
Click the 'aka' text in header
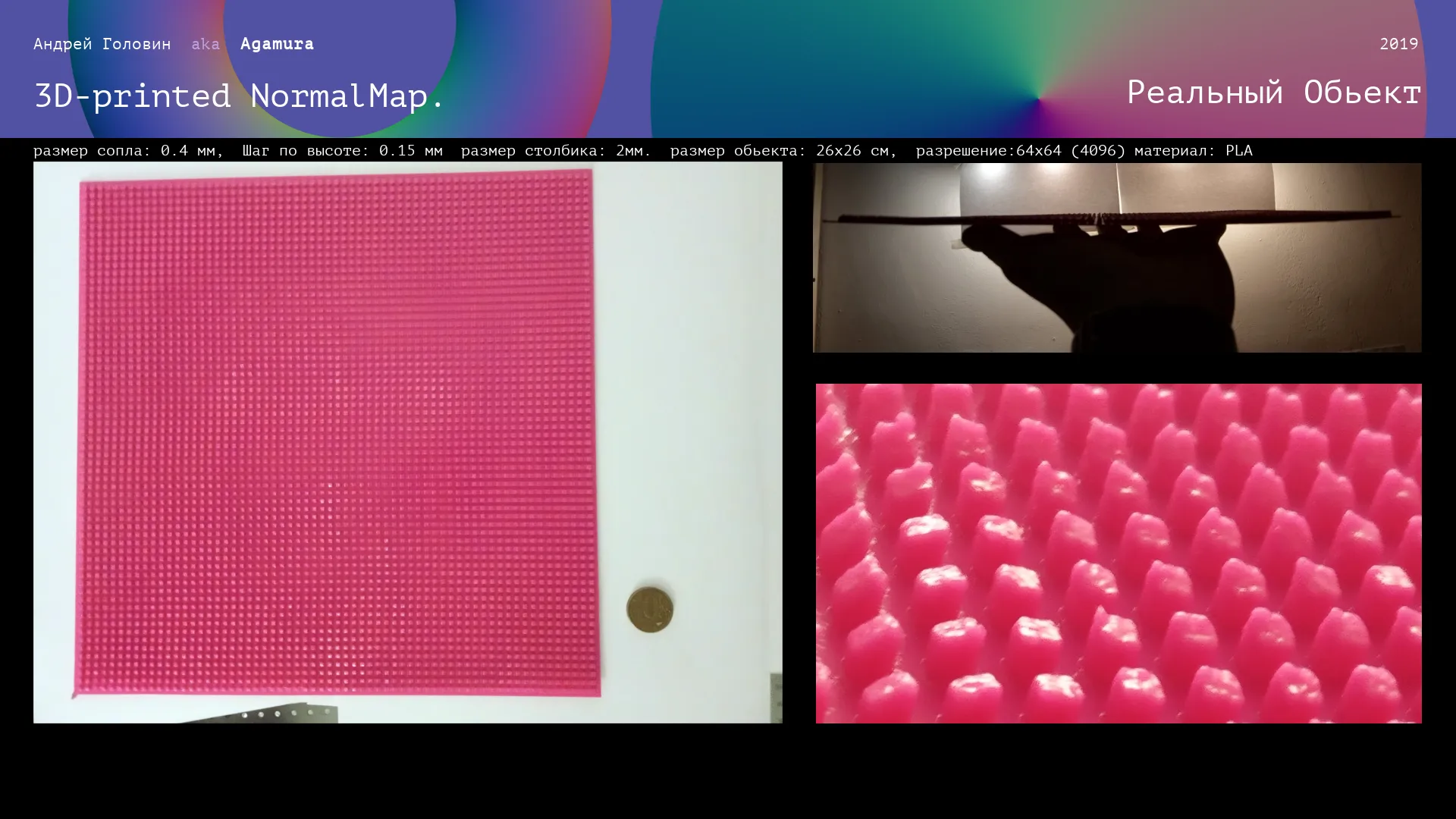pos(205,44)
